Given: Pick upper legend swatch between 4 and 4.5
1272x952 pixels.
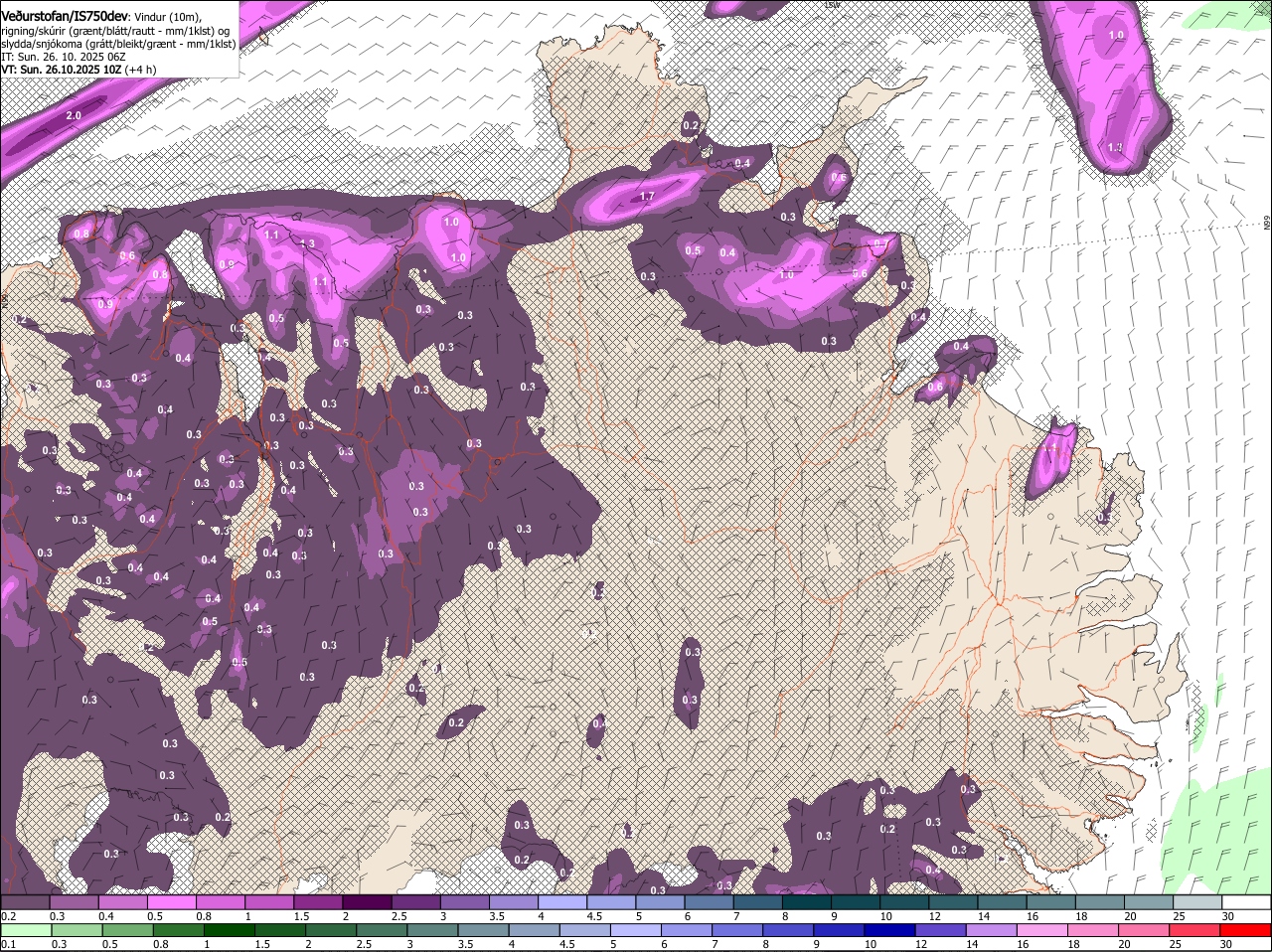Looking at the screenshot, I should click(x=562, y=902).
